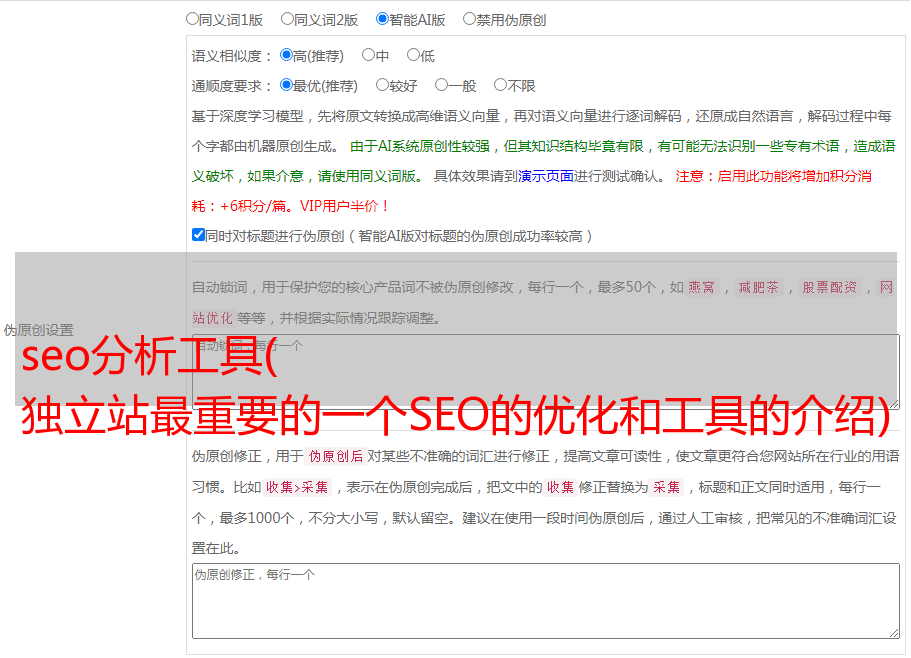Select the 禁用伪原创 radio option
This screenshot has height=658, width=911.
tap(469, 19)
